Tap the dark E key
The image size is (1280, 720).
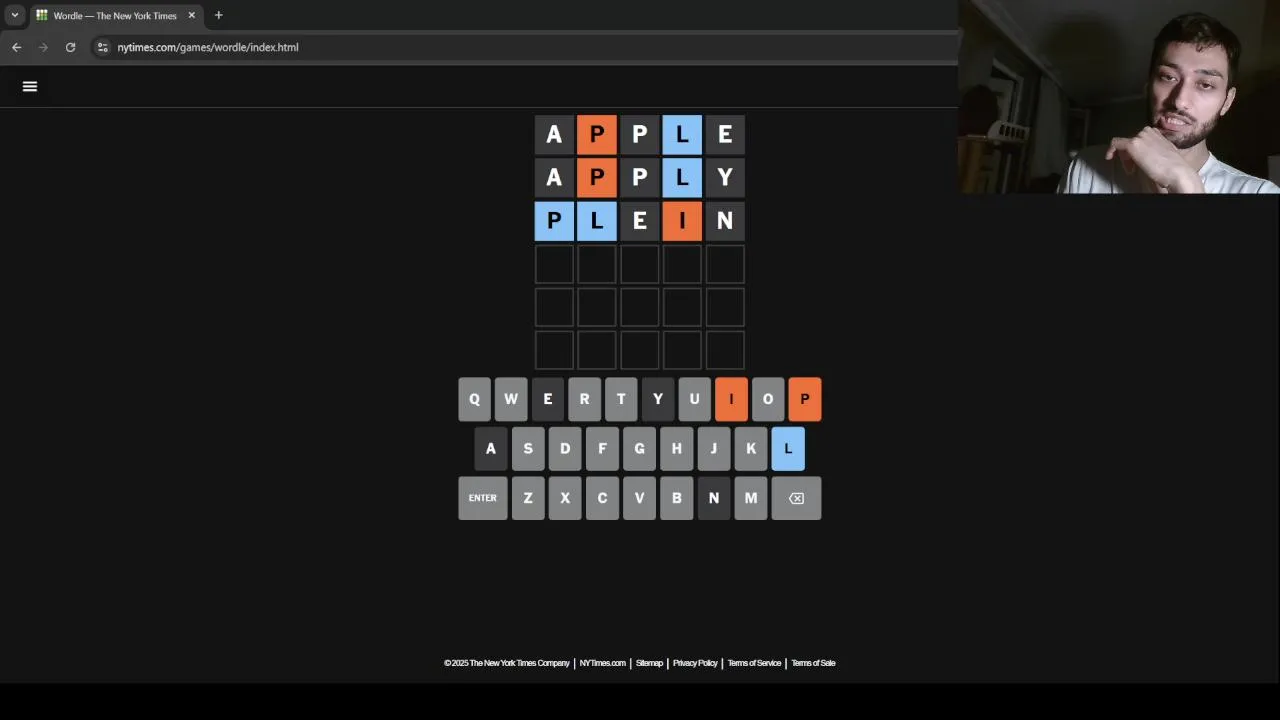[548, 399]
